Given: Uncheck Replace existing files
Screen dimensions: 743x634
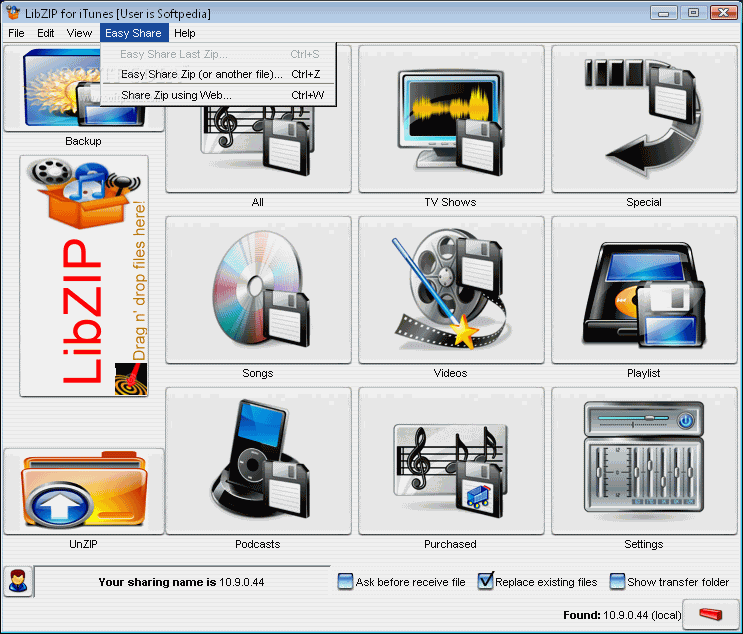Looking at the screenshot, I should [485, 581].
